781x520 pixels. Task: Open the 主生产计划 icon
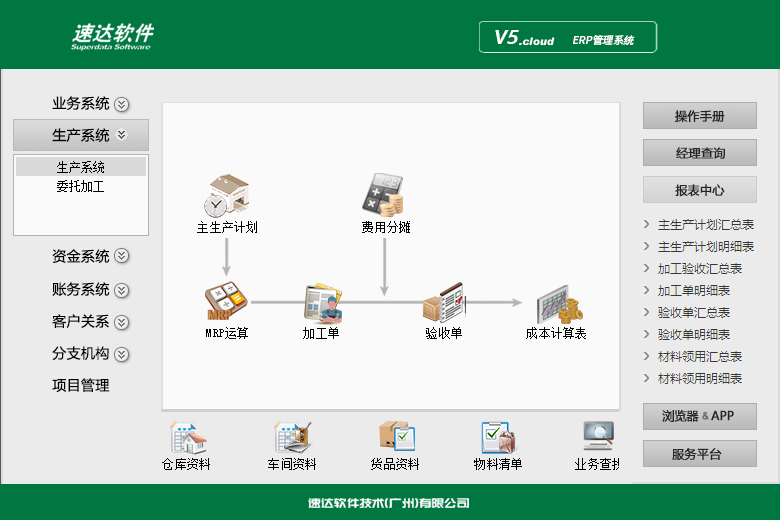(227, 195)
